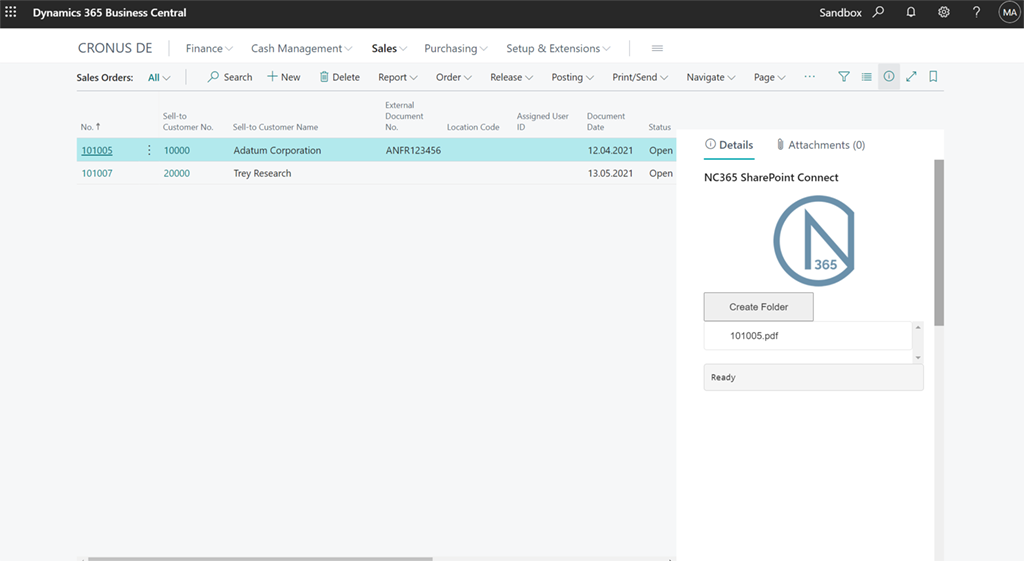The image size is (1024, 561).
Task: Select the Trey Research cell
Action: [x=262, y=173]
